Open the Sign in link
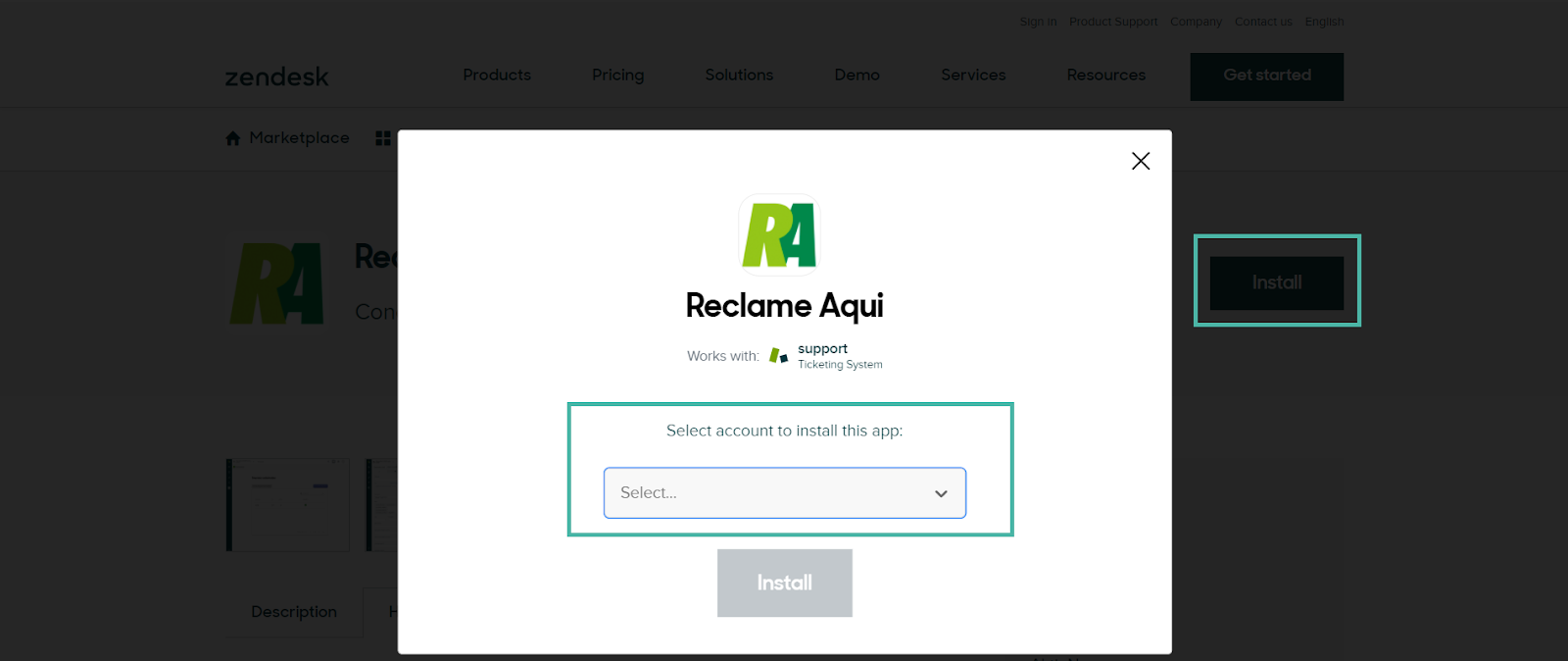 (1038, 22)
